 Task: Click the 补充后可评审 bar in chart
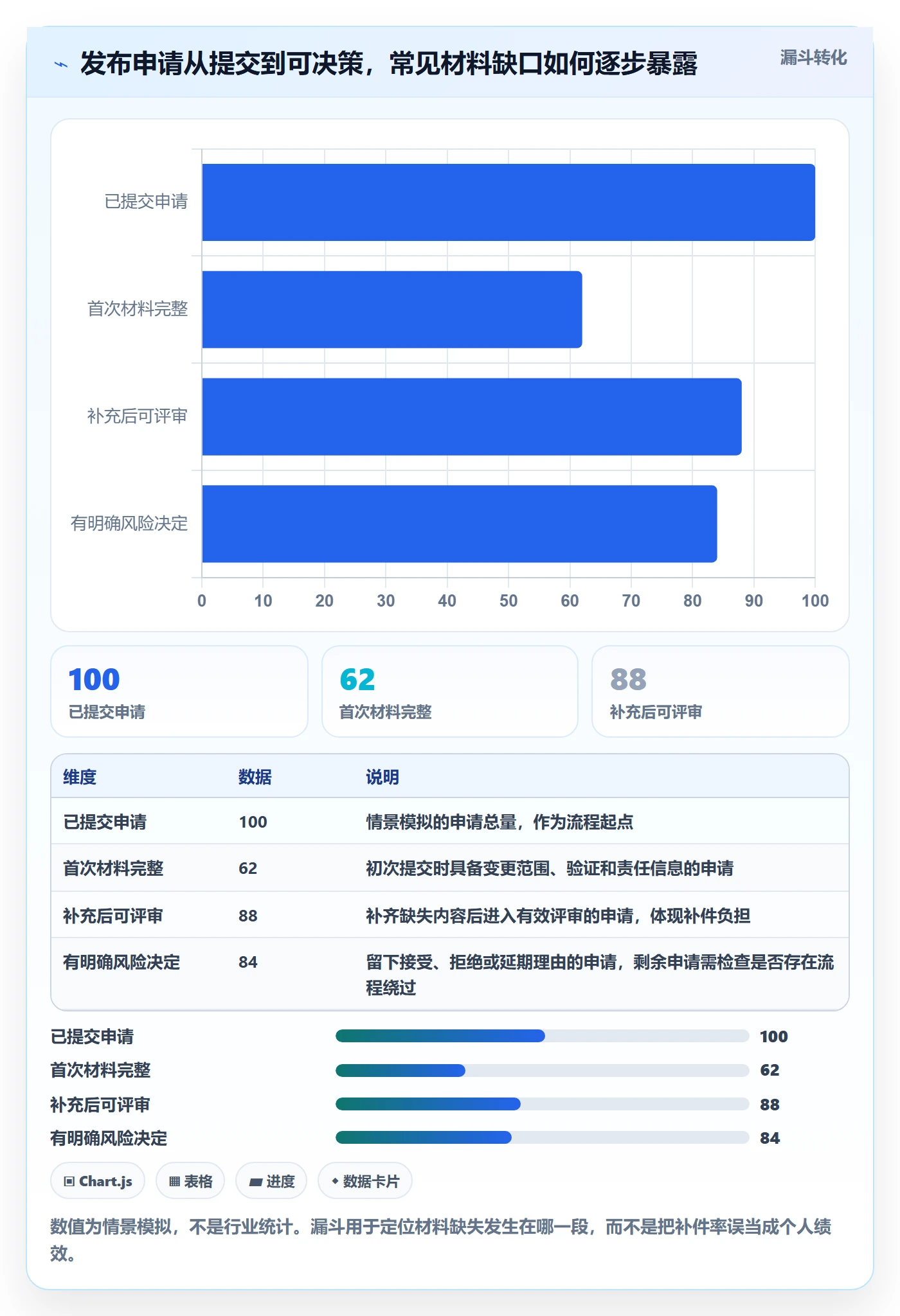pyautogui.click(x=472, y=416)
